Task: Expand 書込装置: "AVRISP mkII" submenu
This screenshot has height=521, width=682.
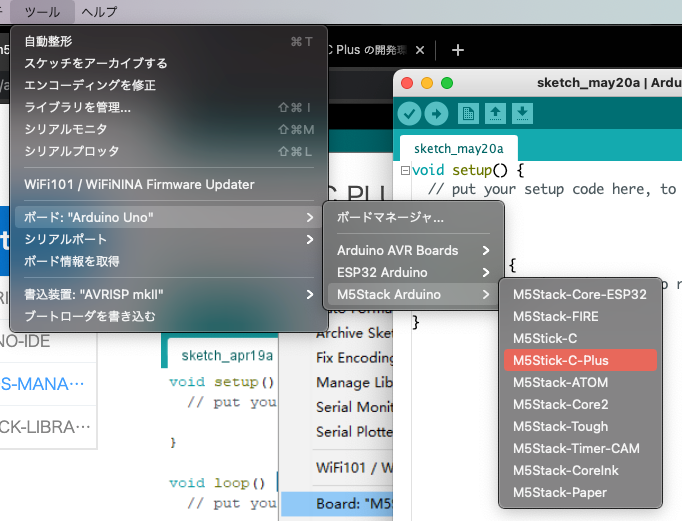Action: pyautogui.click(x=169, y=294)
